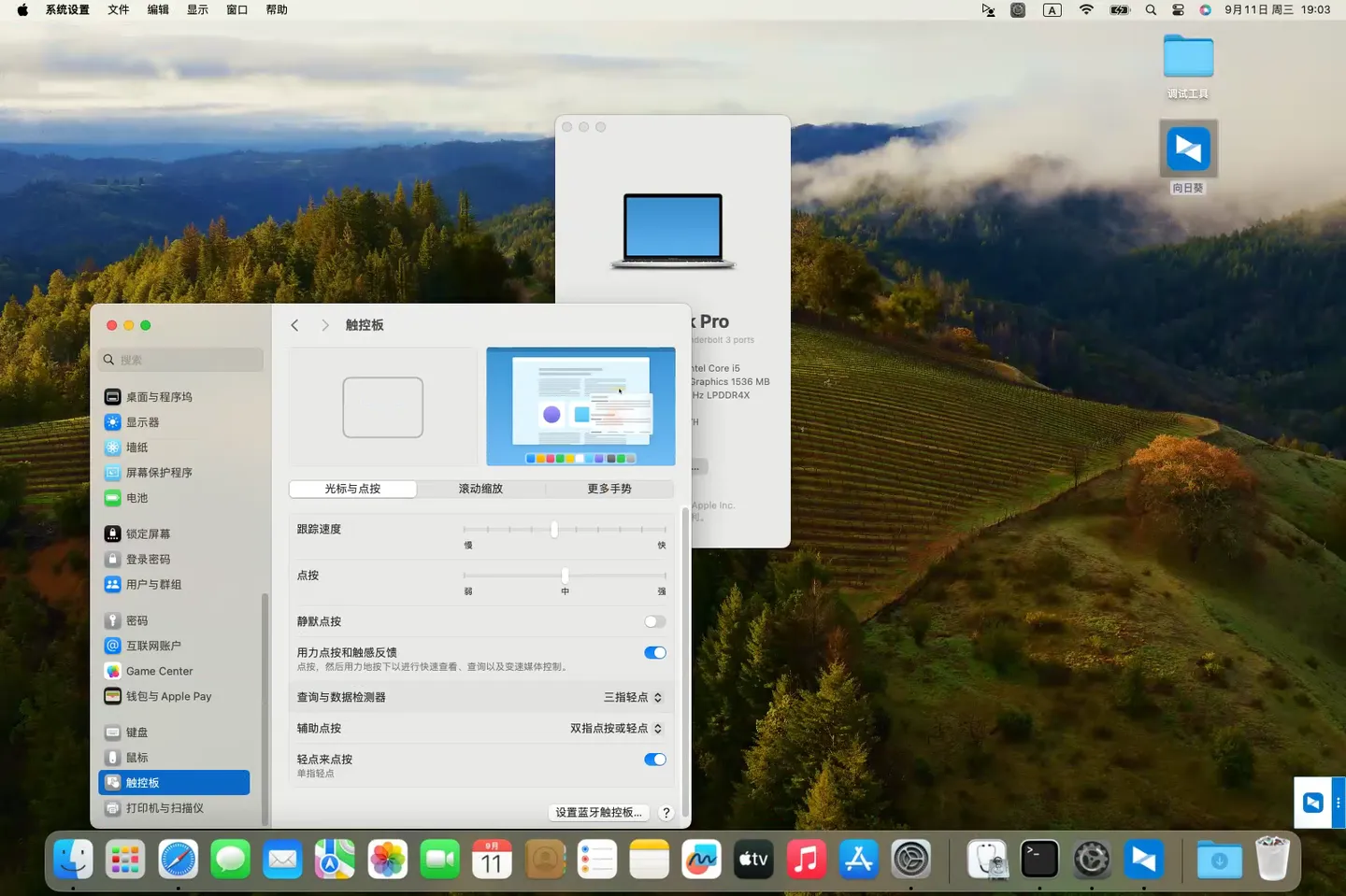Viewport: 1346px width, 896px height.
Task: Open Terminal from the Dock
Action: [1039, 859]
